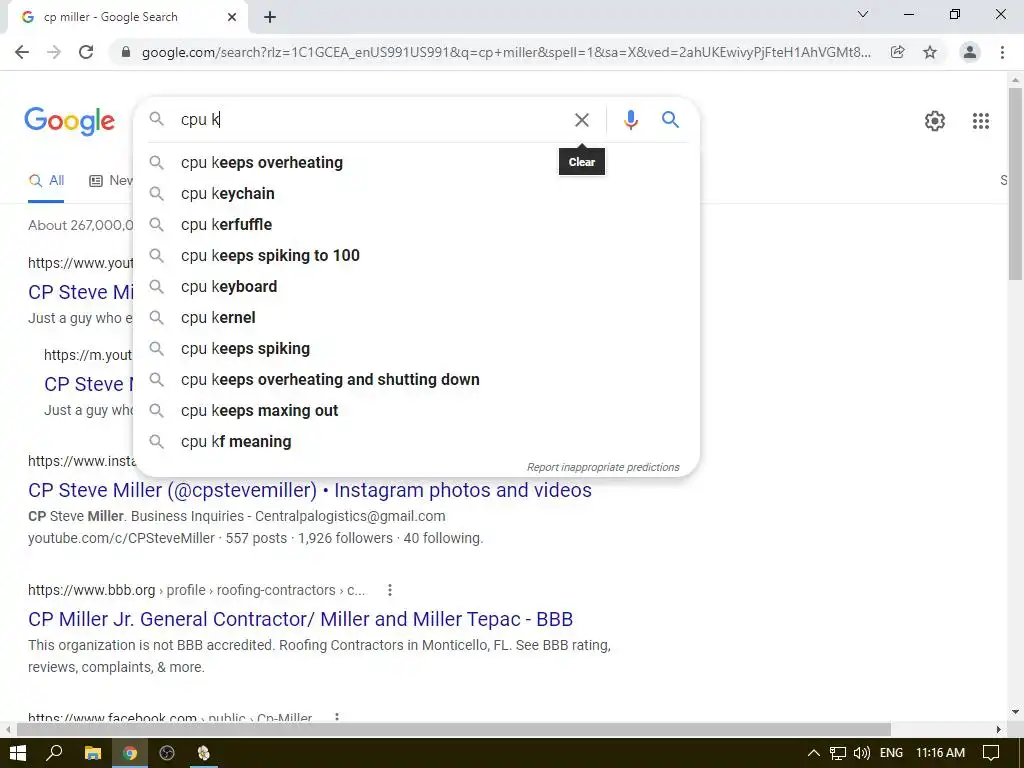Bookmark this page with the star icon
1024x768 pixels.
click(x=930, y=52)
